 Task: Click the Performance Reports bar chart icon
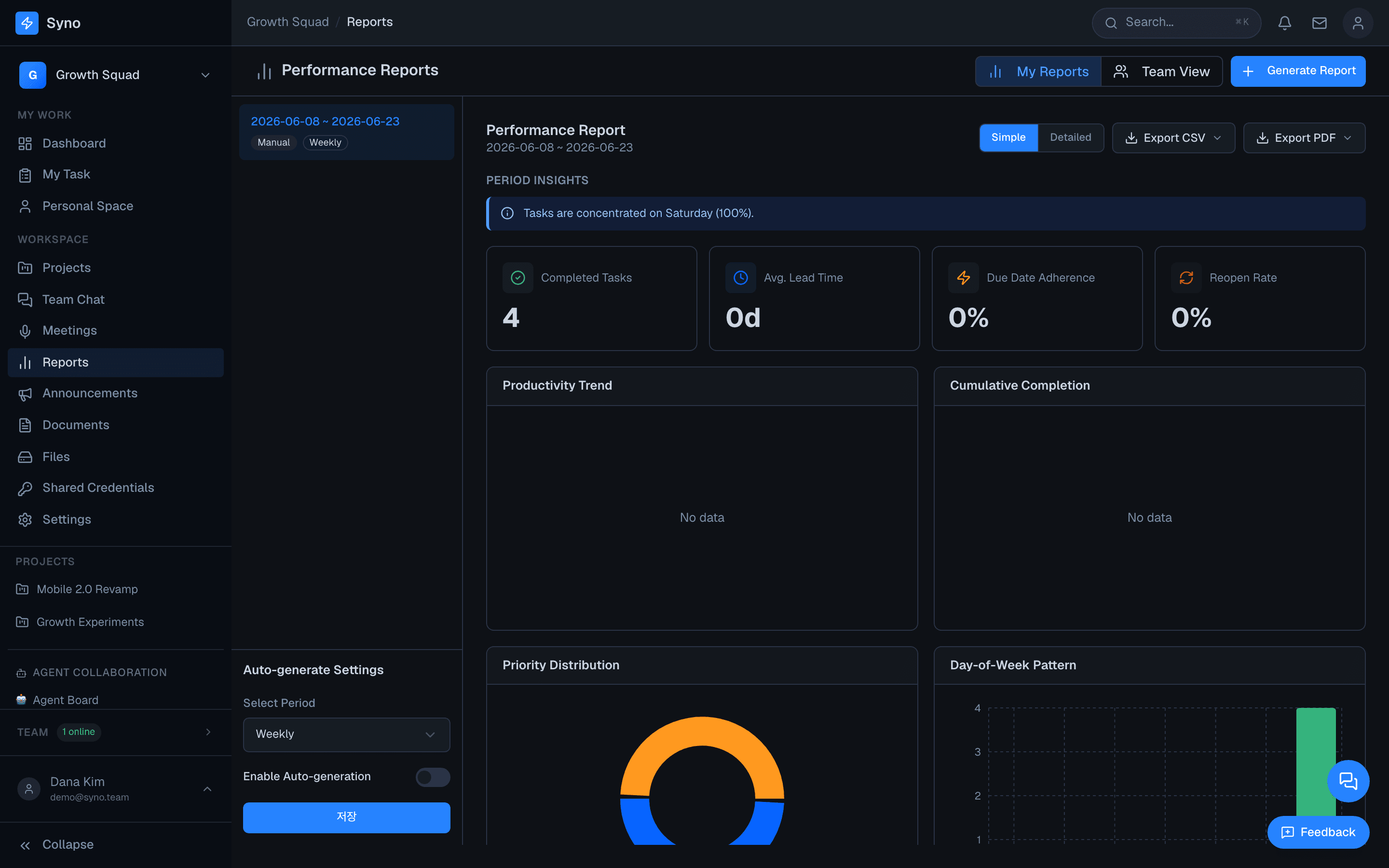[264, 71]
